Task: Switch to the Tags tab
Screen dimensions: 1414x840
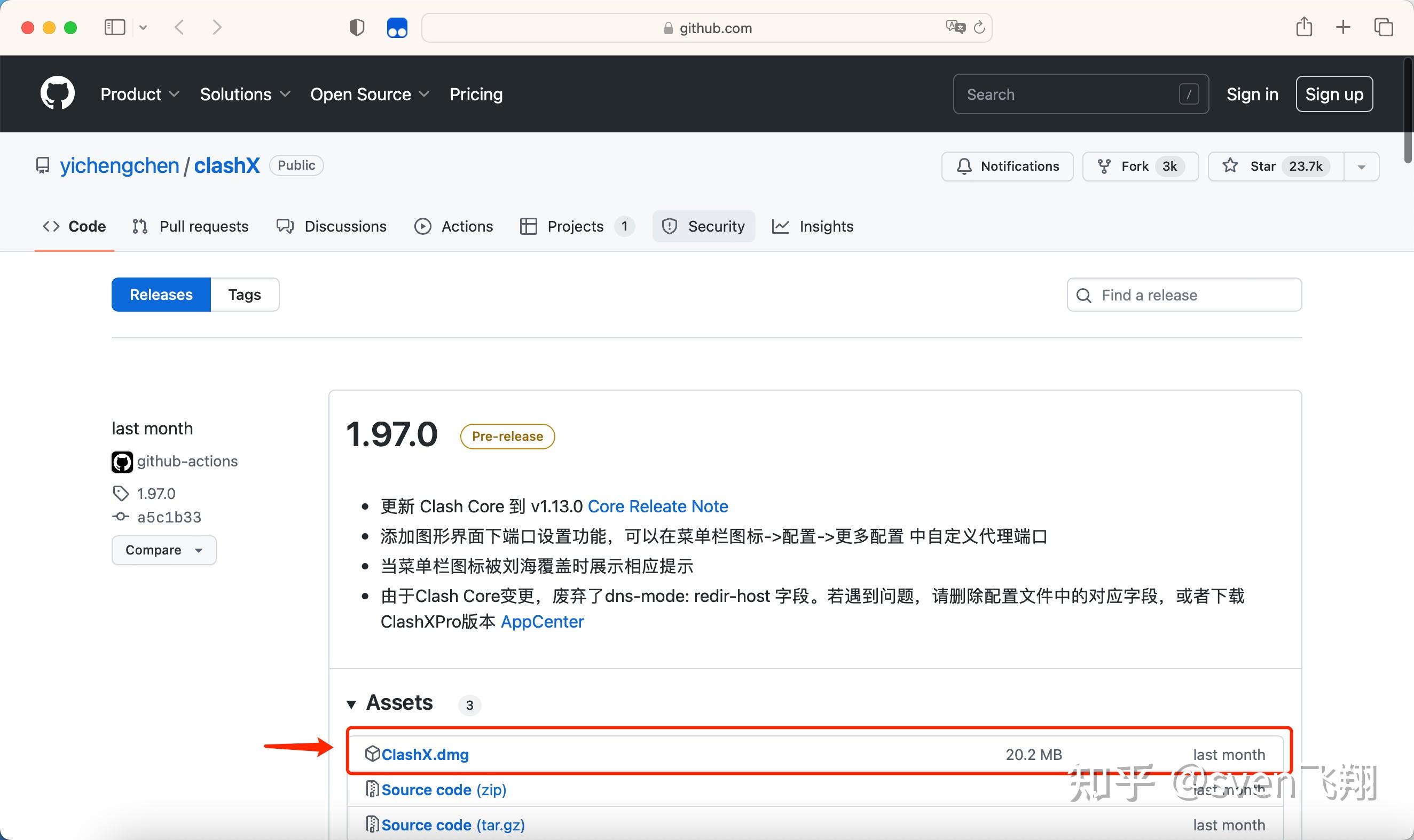Action: coord(244,295)
